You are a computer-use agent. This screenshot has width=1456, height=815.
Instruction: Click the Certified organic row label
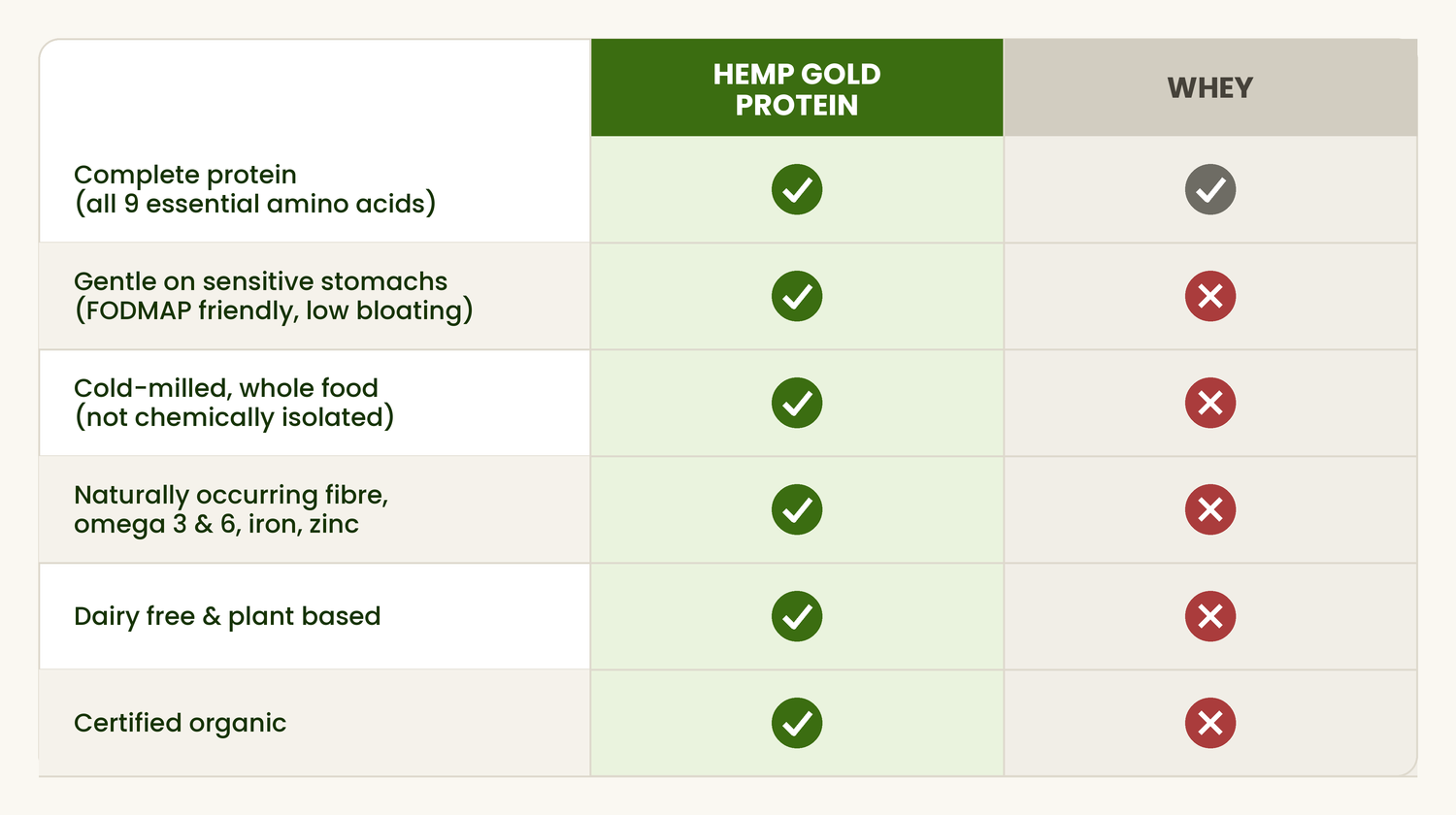(180, 723)
